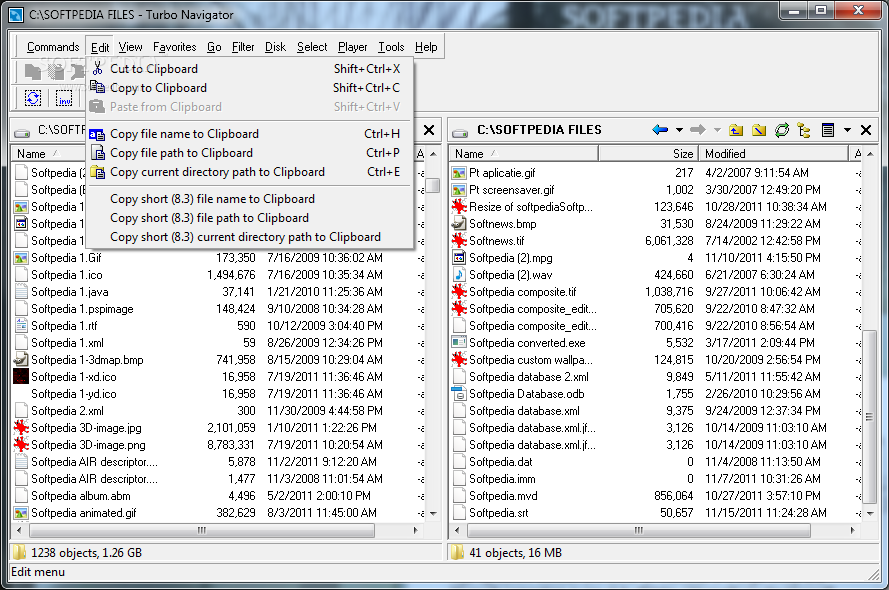Choose Copy current directory path to Clipboard

[249, 172]
